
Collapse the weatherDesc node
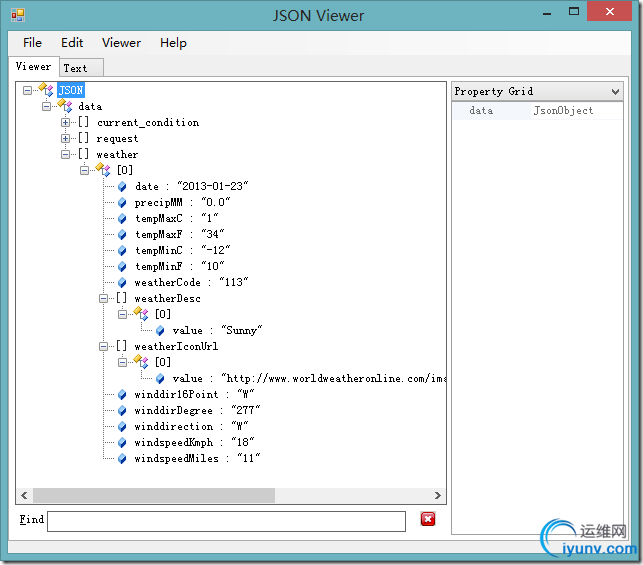coord(104,299)
